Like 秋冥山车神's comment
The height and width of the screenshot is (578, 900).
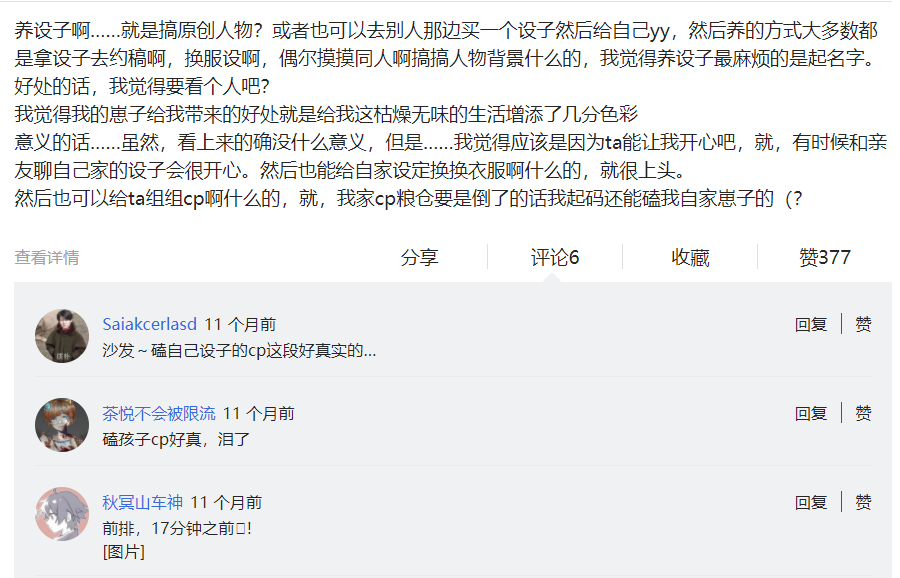(863, 502)
